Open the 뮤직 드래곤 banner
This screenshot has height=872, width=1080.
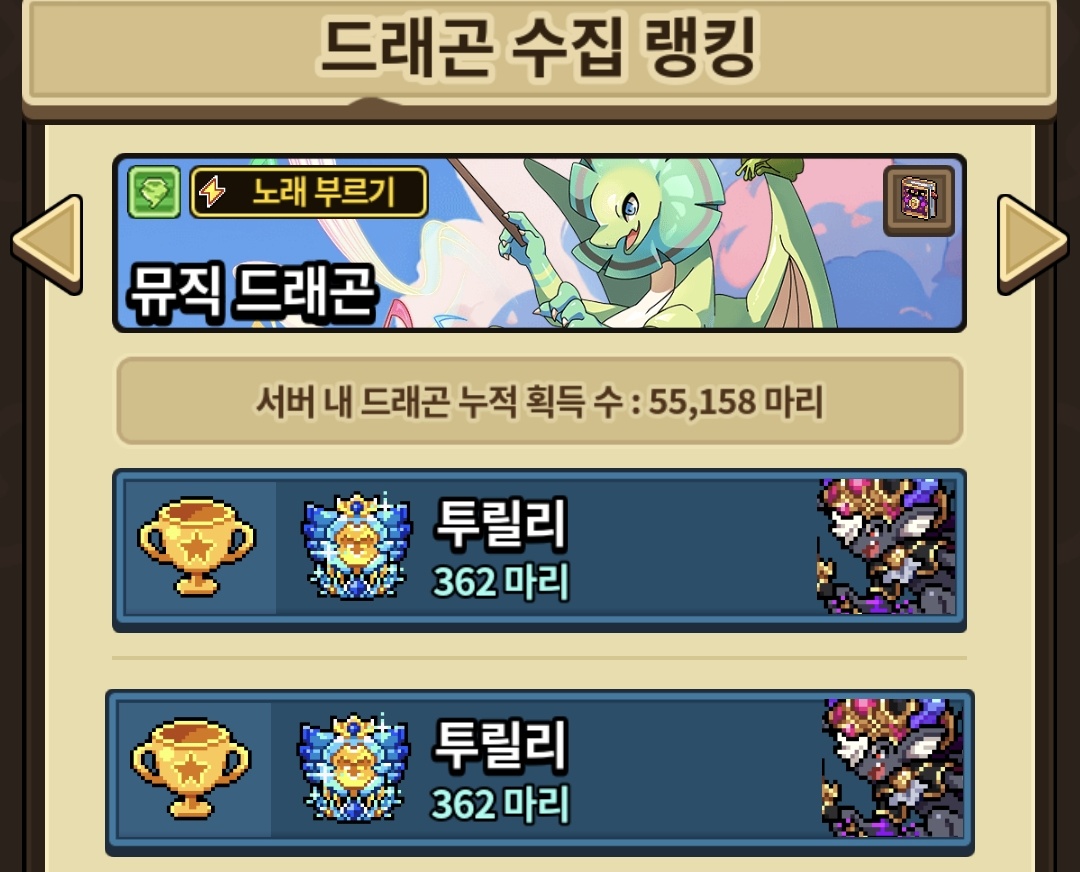tap(539, 243)
